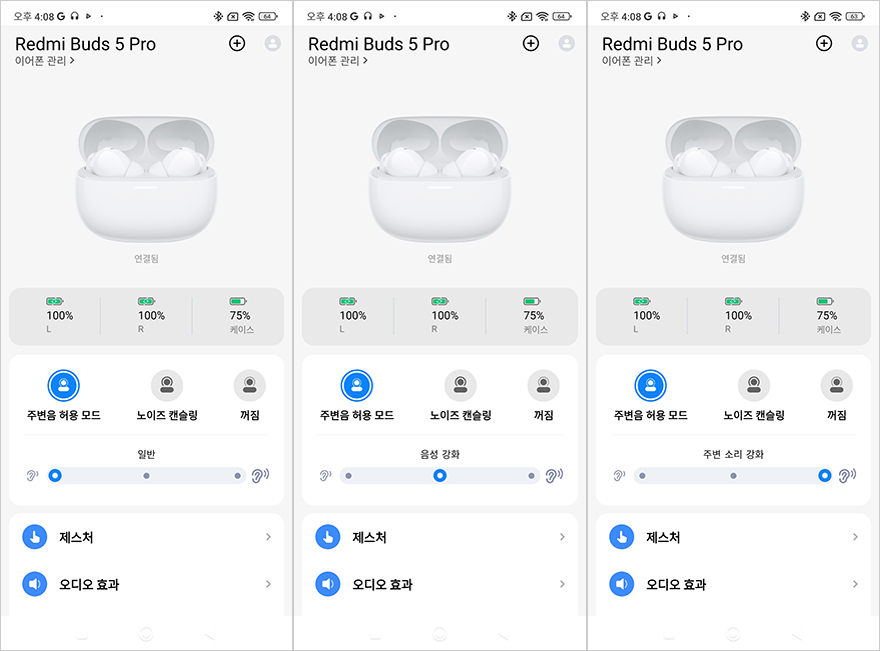Viewport: 880px width, 651px height.
Task: Open 제스처 row chevron on the 주변 소리 강화 screen
Action: point(855,537)
